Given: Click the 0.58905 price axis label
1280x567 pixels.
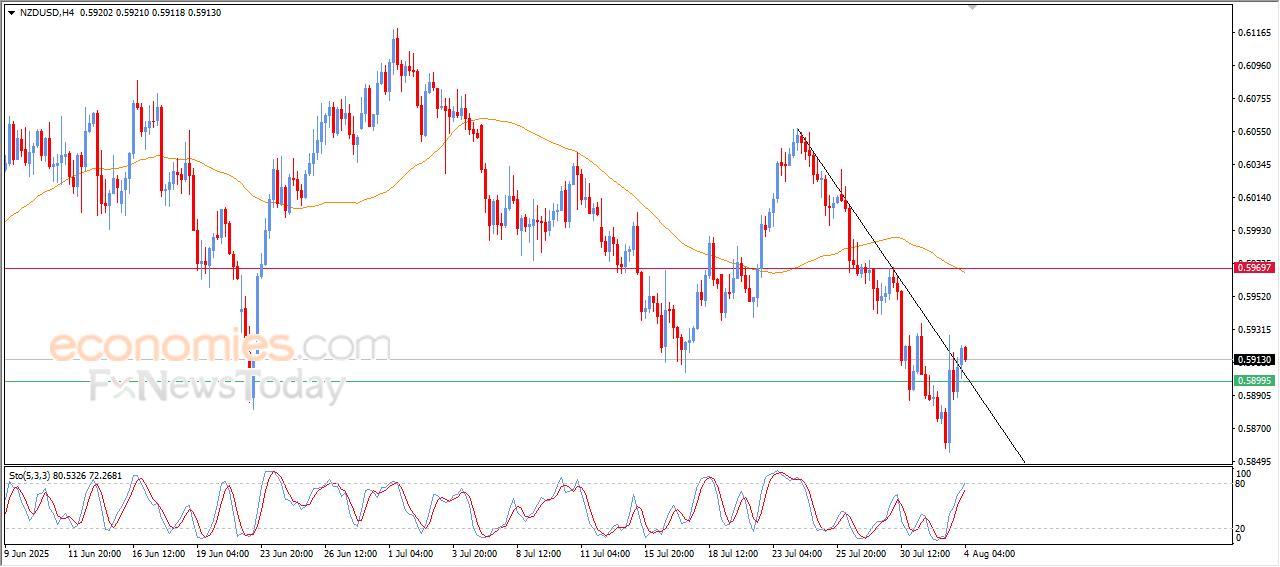Looking at the screenshot, I should click(x=1254, y=396).
